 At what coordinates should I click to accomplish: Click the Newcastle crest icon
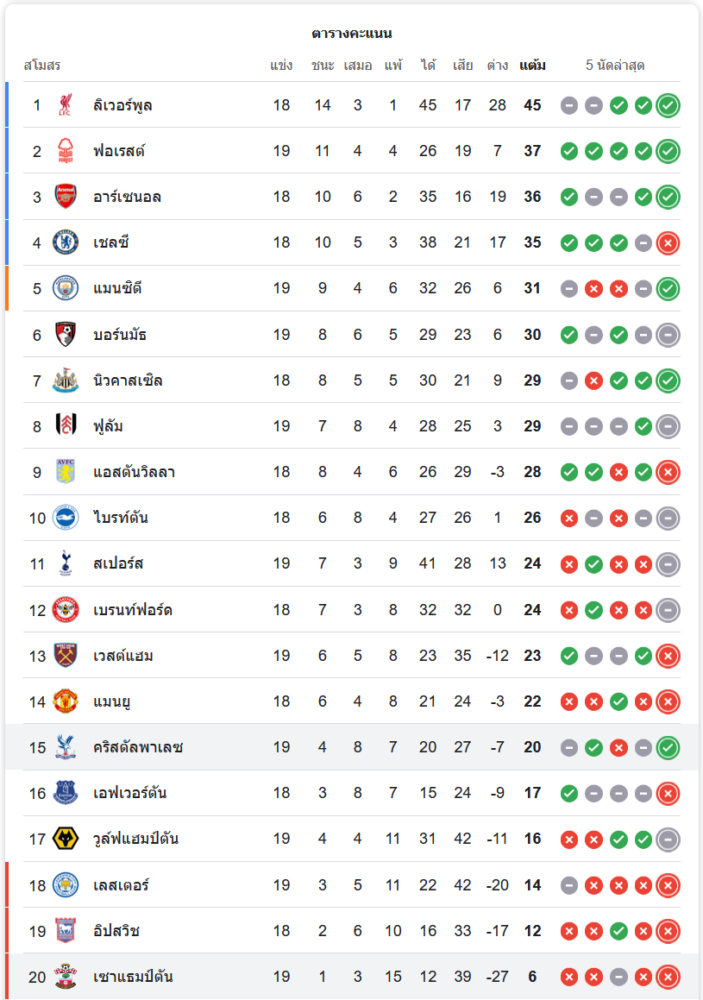65,380
